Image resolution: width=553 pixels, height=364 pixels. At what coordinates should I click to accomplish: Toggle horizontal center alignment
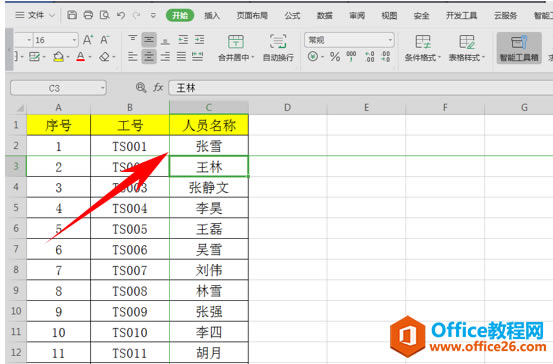pyautogui.click(x=149, y=56)
